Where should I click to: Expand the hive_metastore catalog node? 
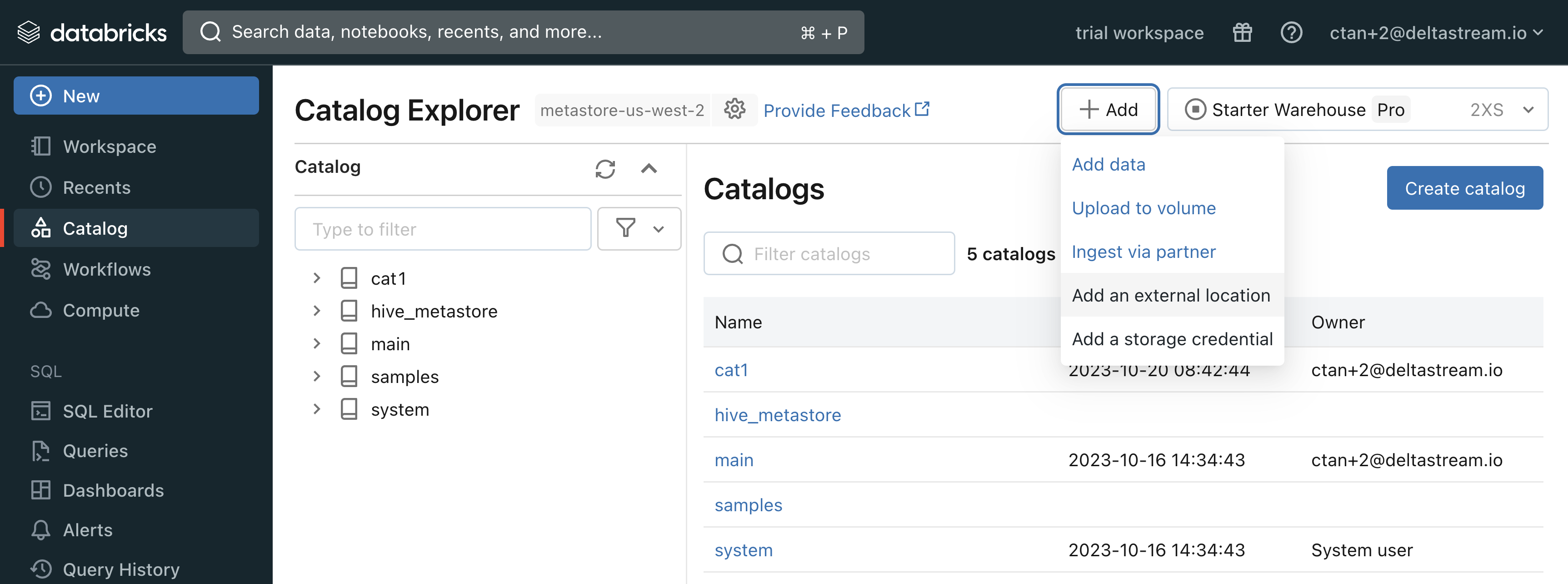pyautogui.click(x=316, y=311)
